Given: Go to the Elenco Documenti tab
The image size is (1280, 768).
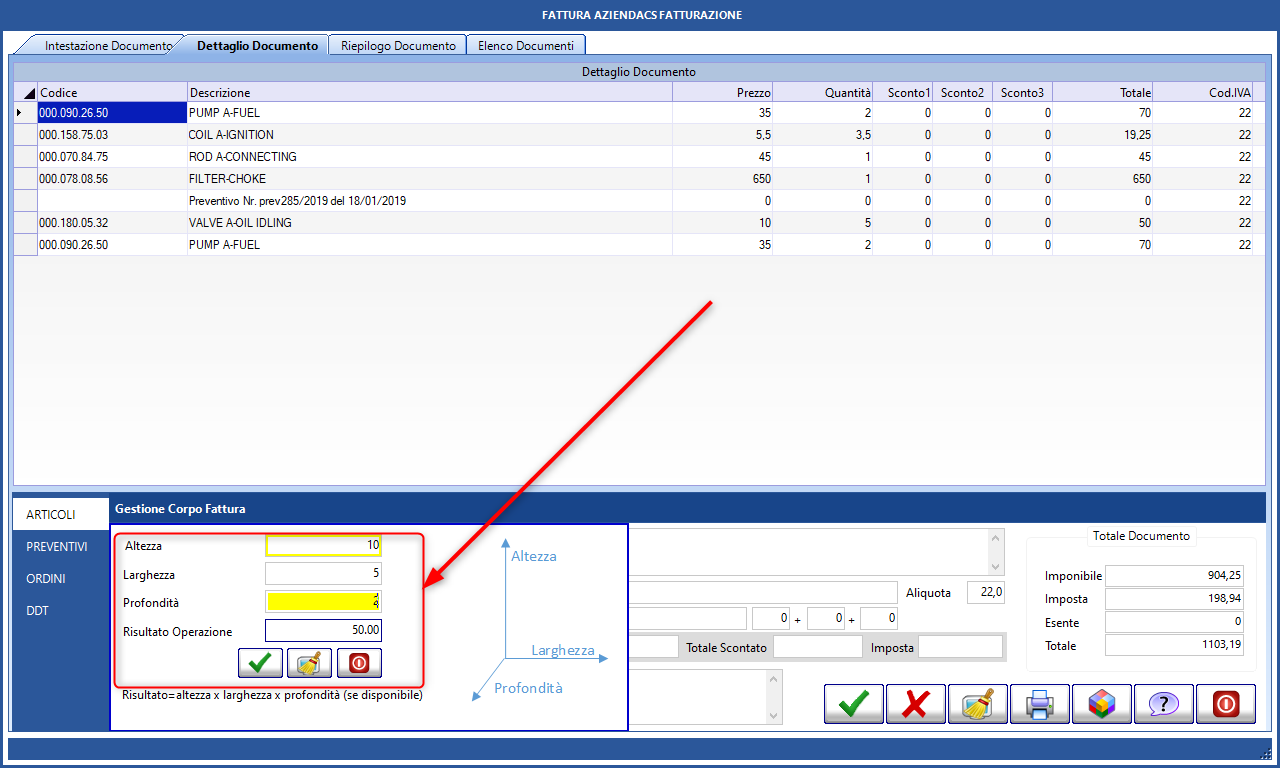Looking at the screenshot, I should coord(526,46).
